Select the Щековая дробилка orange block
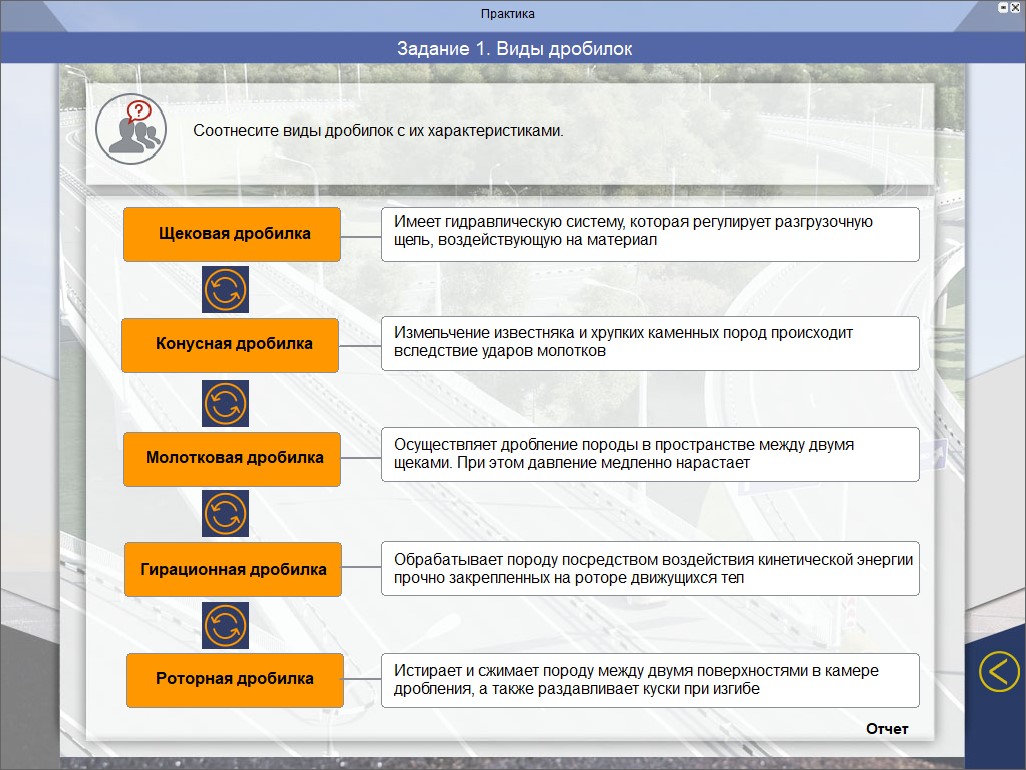Viewport: 1026px width, 770px height. [232, 234]
